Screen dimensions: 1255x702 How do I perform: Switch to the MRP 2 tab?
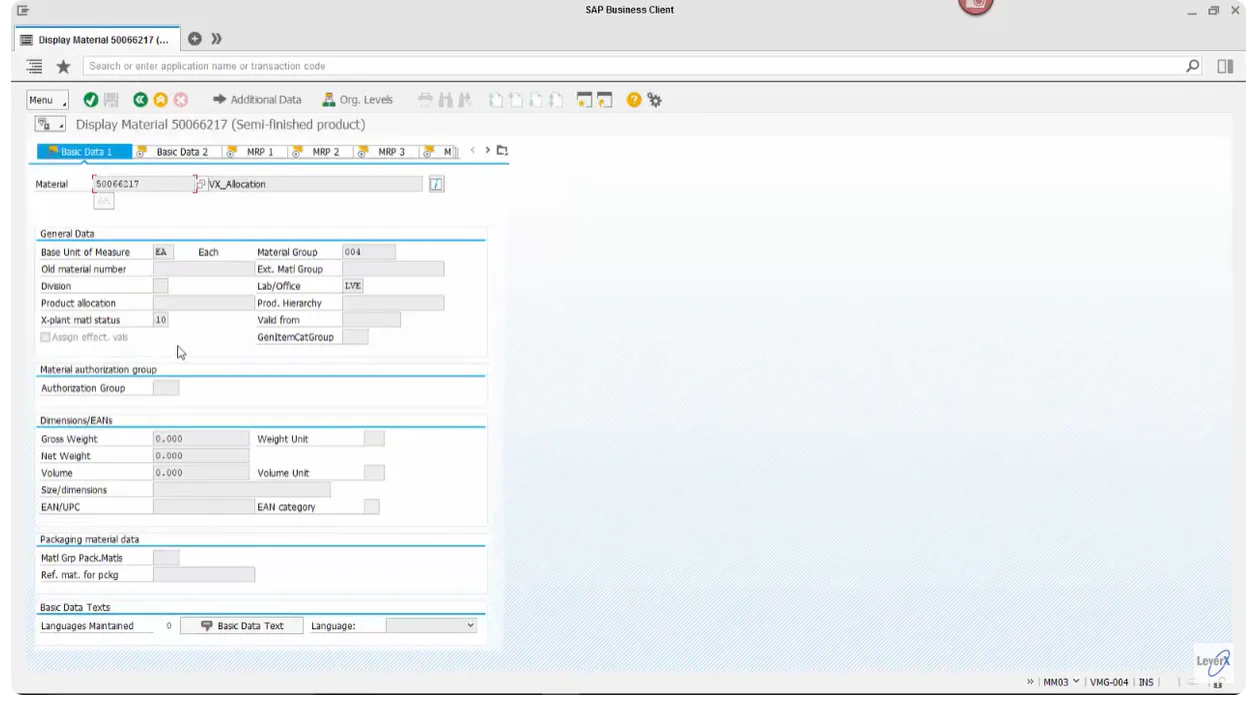325,153
